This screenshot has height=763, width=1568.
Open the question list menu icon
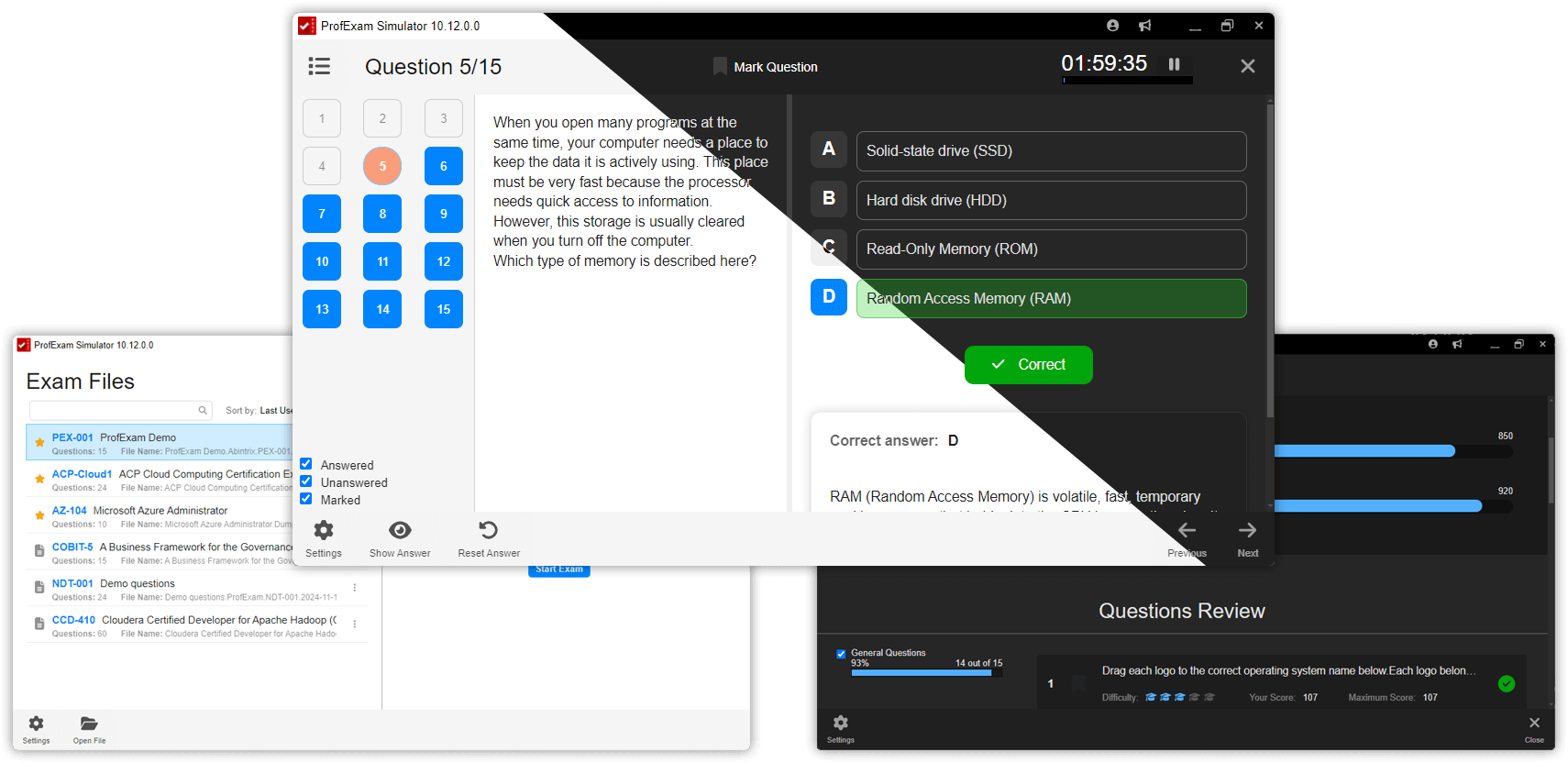point(319,66)
